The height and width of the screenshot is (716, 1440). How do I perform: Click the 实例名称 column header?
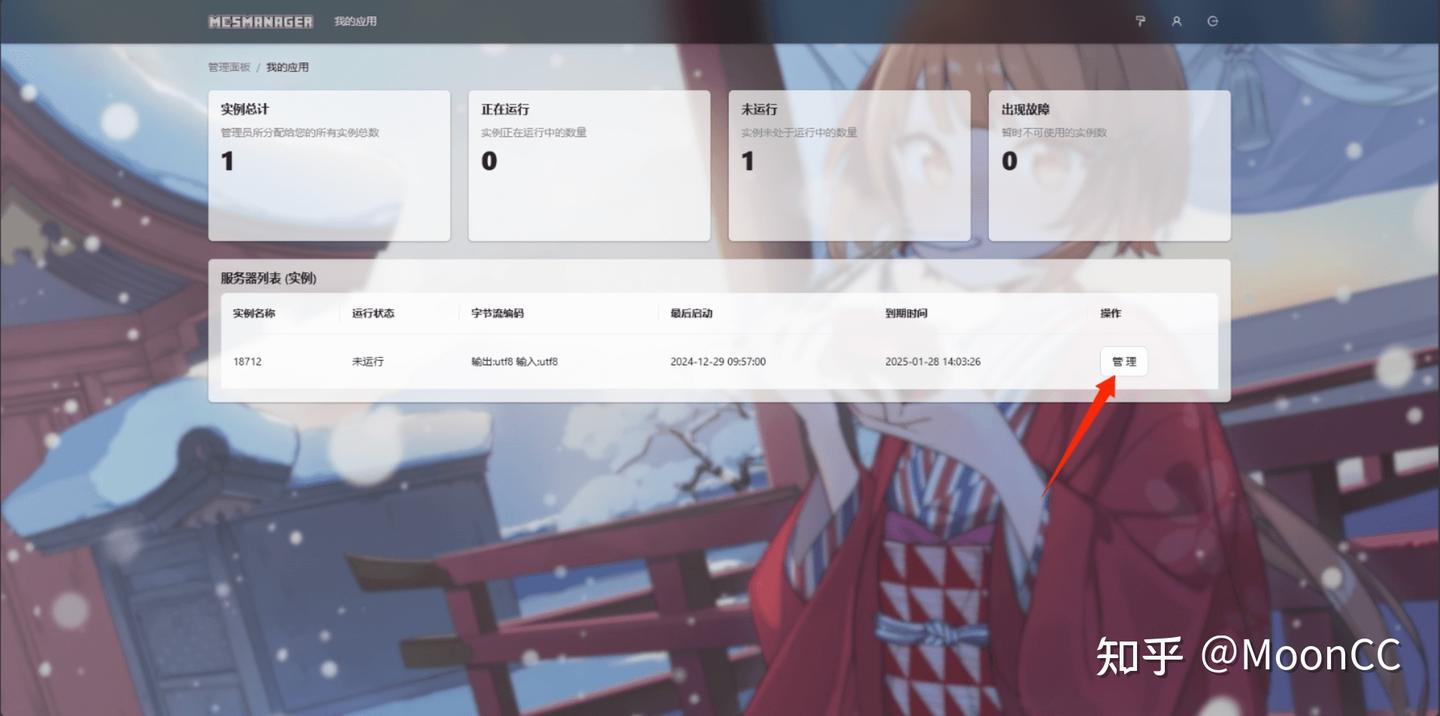tap(256, 313)
